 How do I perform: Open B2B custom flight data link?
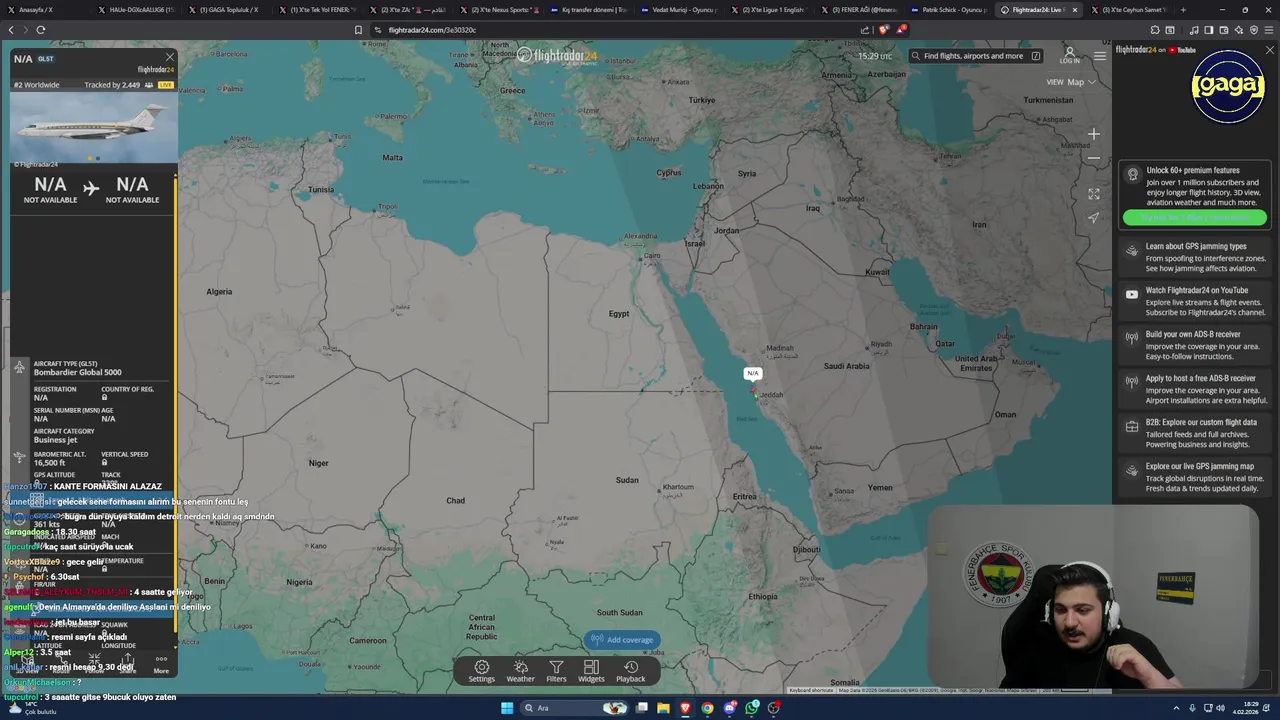(1194, 433)
